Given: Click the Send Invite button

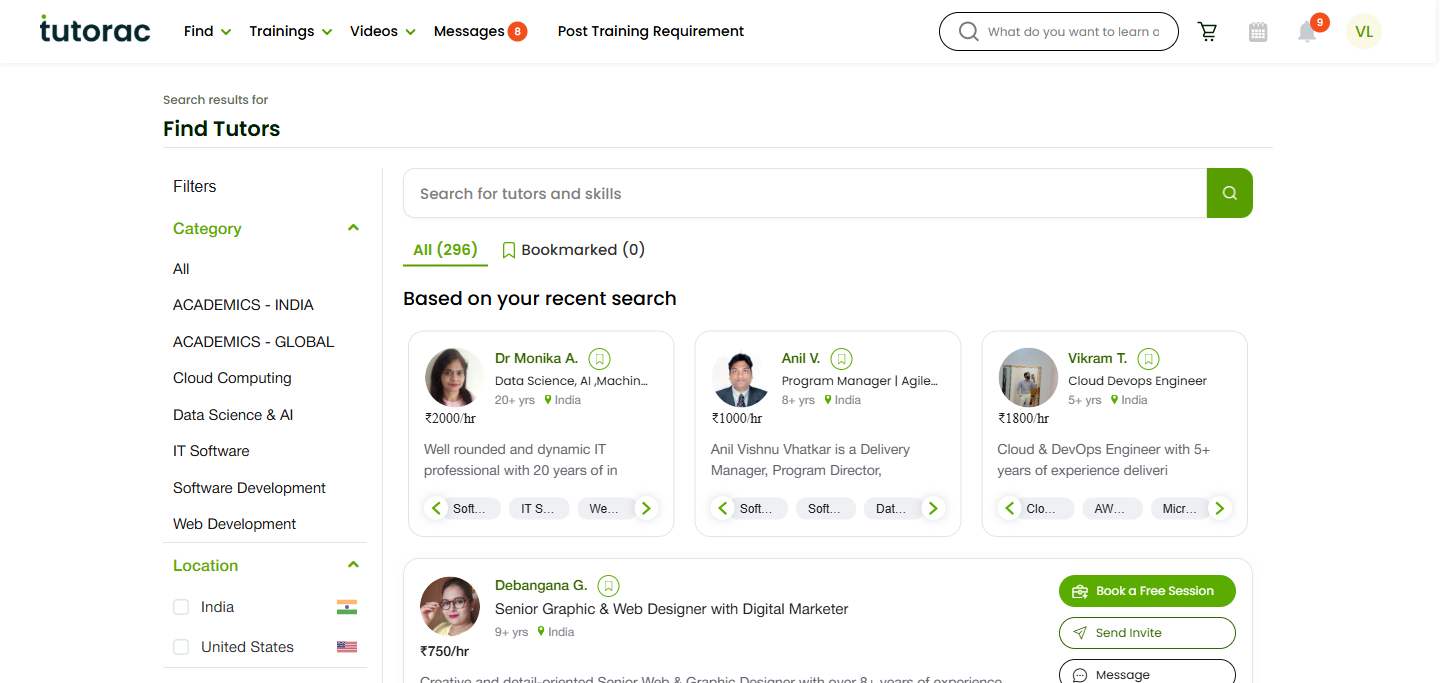Looking at the screenshot, I should coord(1147,633).
